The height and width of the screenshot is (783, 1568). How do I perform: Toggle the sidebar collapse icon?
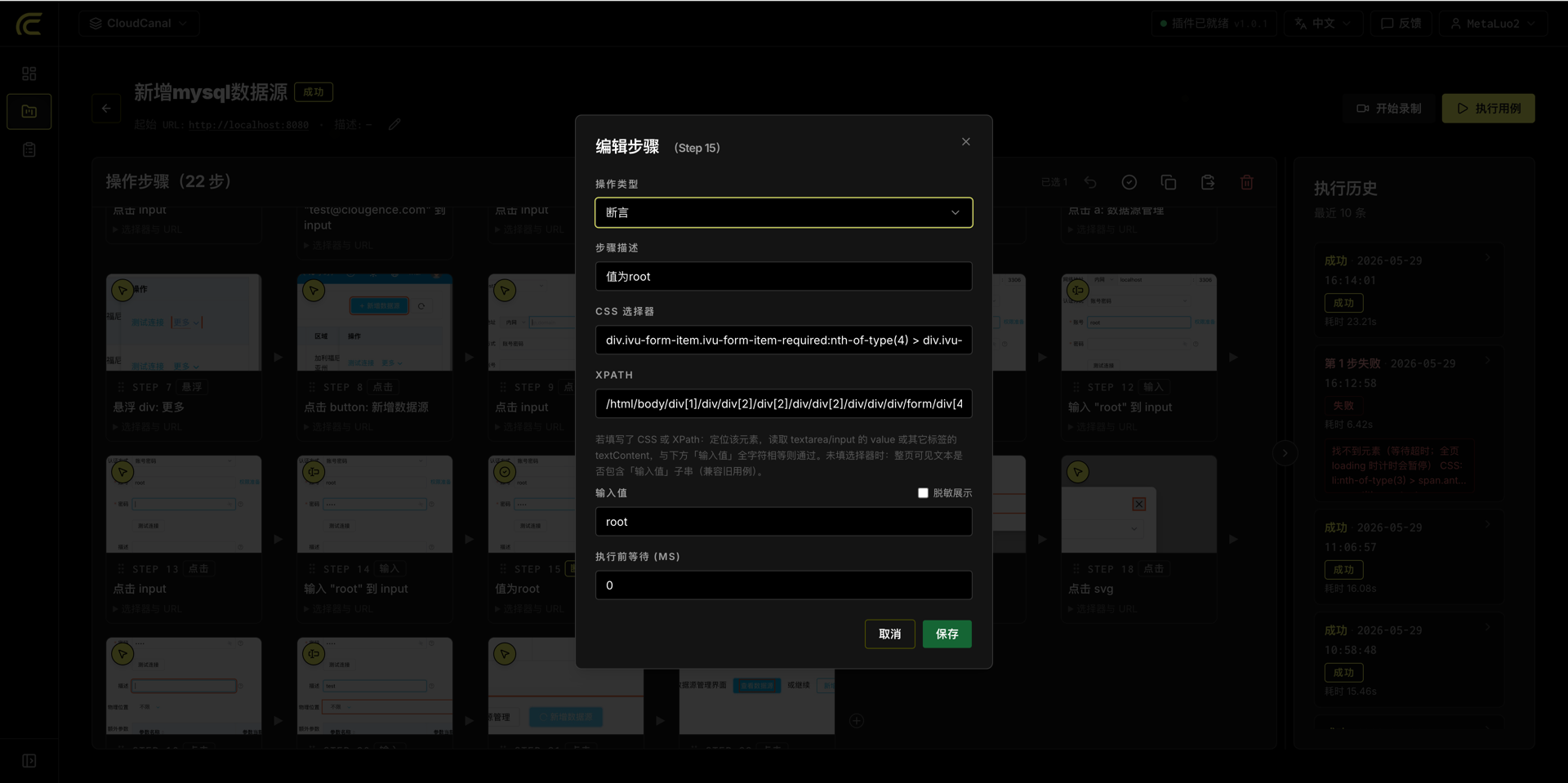coord(29,761)
